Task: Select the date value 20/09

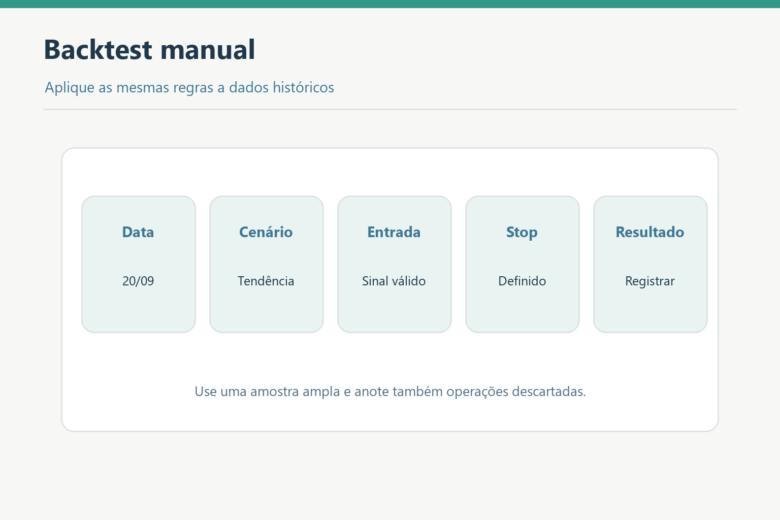Action: point(138,281)
